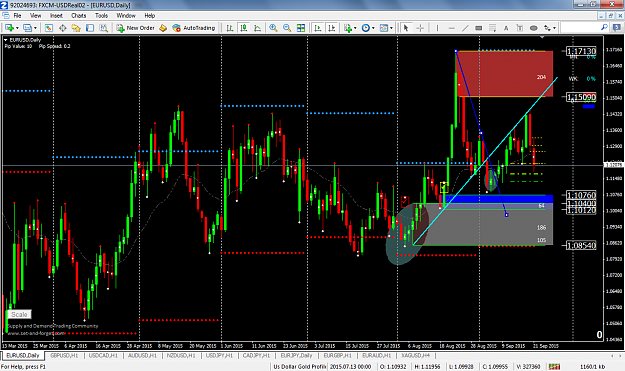Open the Tools menu
This screenshot has width=625, height=371.
[x=101, y=16]
